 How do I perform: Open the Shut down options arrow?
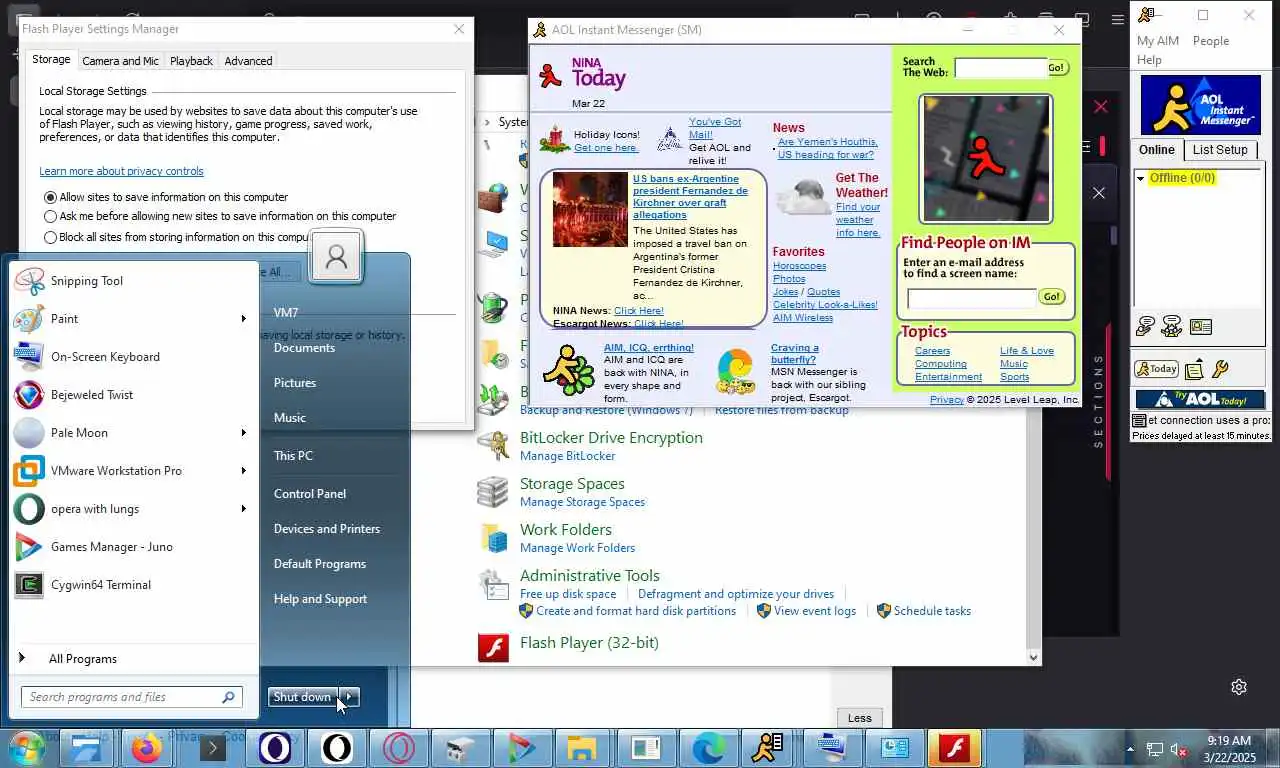tap(349, 697)
